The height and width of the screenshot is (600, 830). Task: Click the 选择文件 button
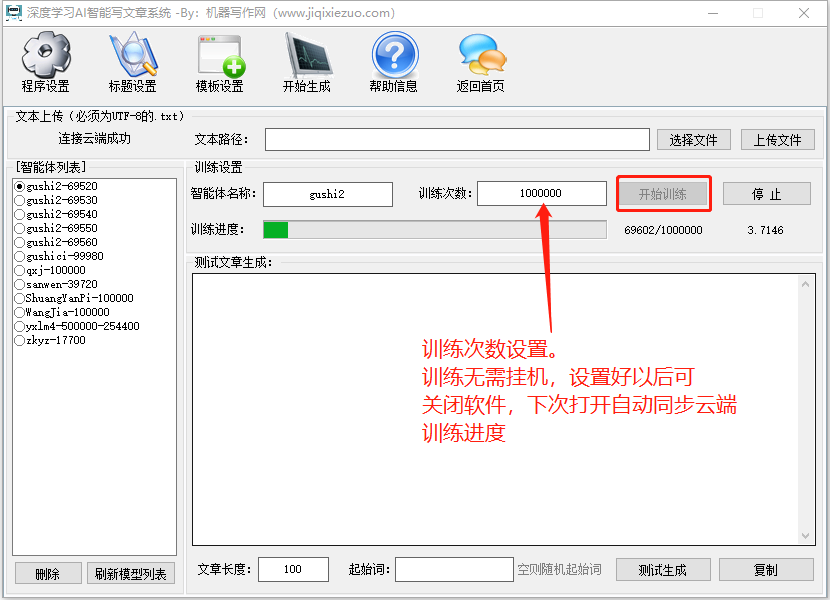tap(693, 140)
